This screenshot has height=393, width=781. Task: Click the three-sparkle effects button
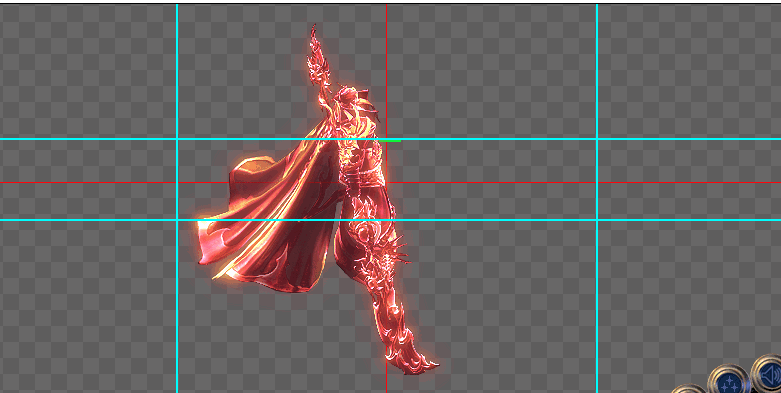[x=728, y=381]
